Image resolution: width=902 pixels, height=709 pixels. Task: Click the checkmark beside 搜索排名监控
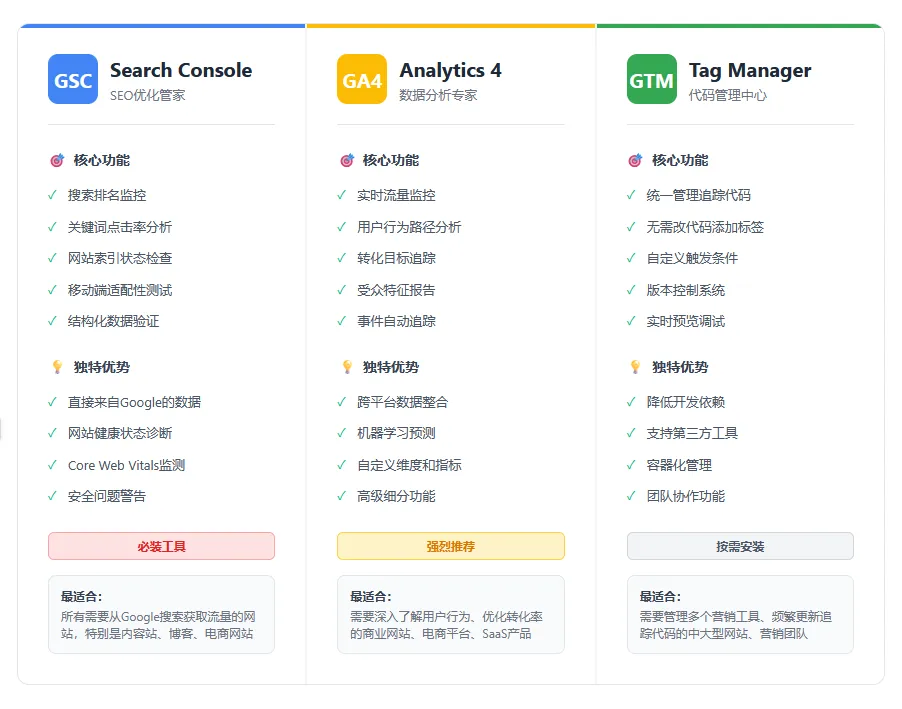52,195
